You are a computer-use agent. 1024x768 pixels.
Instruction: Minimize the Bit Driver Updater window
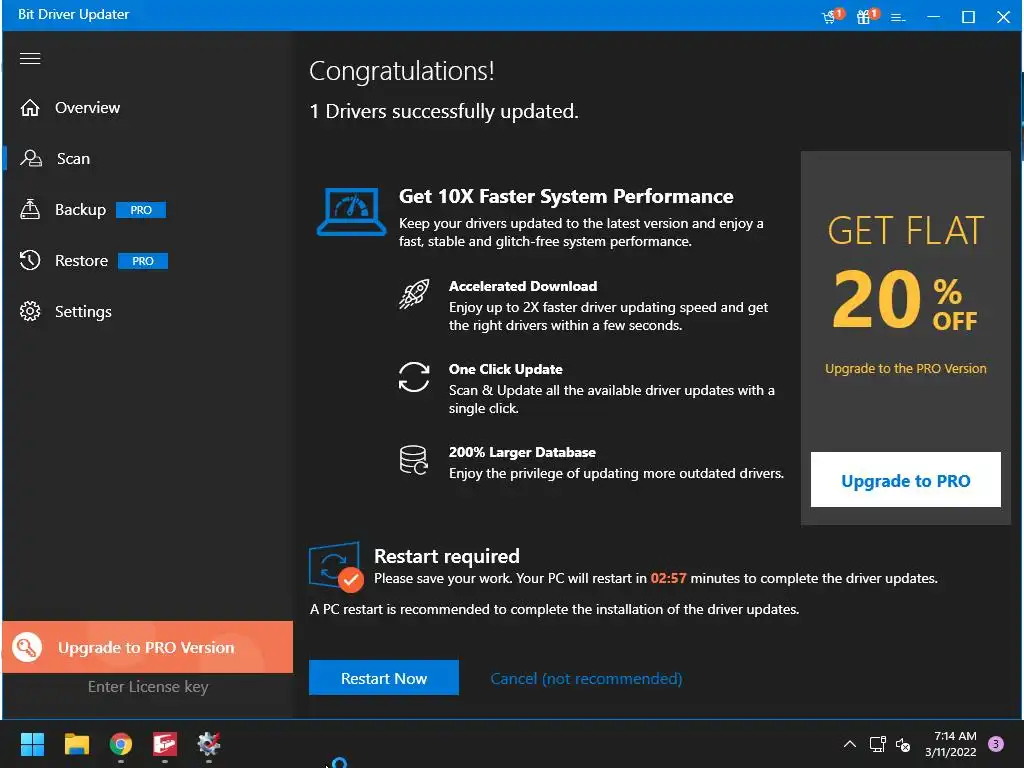[934, 16]
